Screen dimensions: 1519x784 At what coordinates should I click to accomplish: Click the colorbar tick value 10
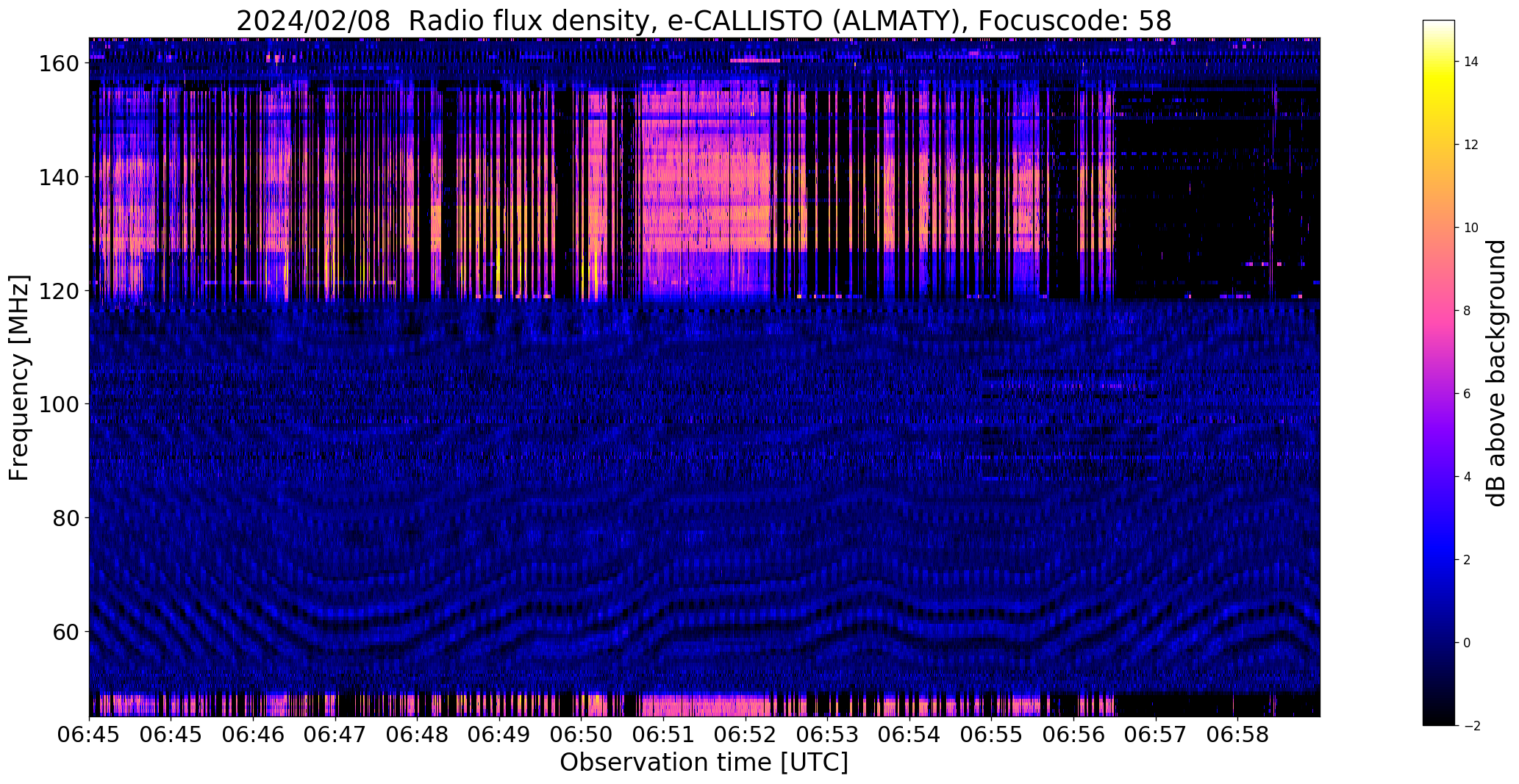pos(1471,228)
